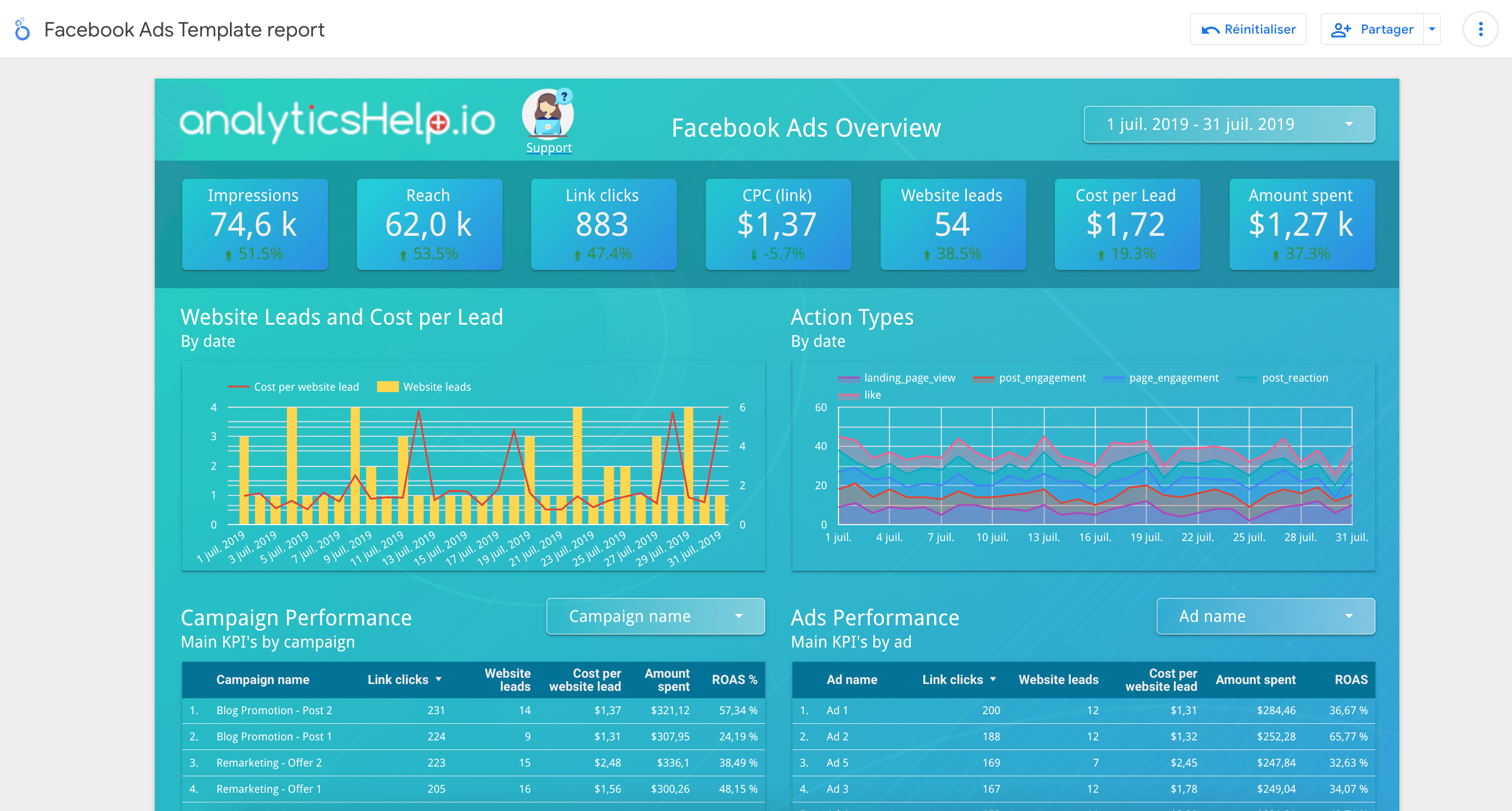Click Amount spent header in ads table
The height and width of the screenshot is (811, 1512).
tap(1255, 679)
